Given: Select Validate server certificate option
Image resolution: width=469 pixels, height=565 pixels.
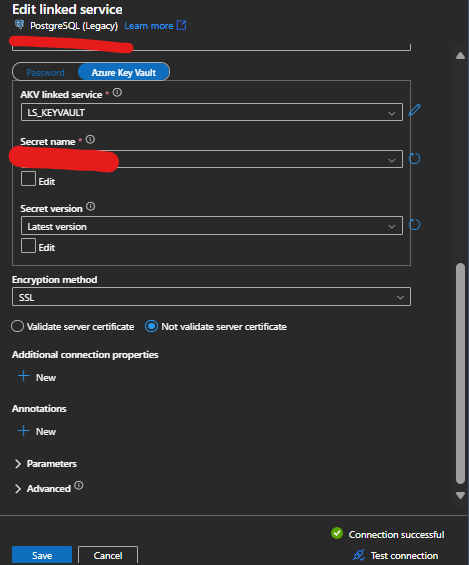Looking at the screenshot, I should pyautogui.click(x=17, y=326).
